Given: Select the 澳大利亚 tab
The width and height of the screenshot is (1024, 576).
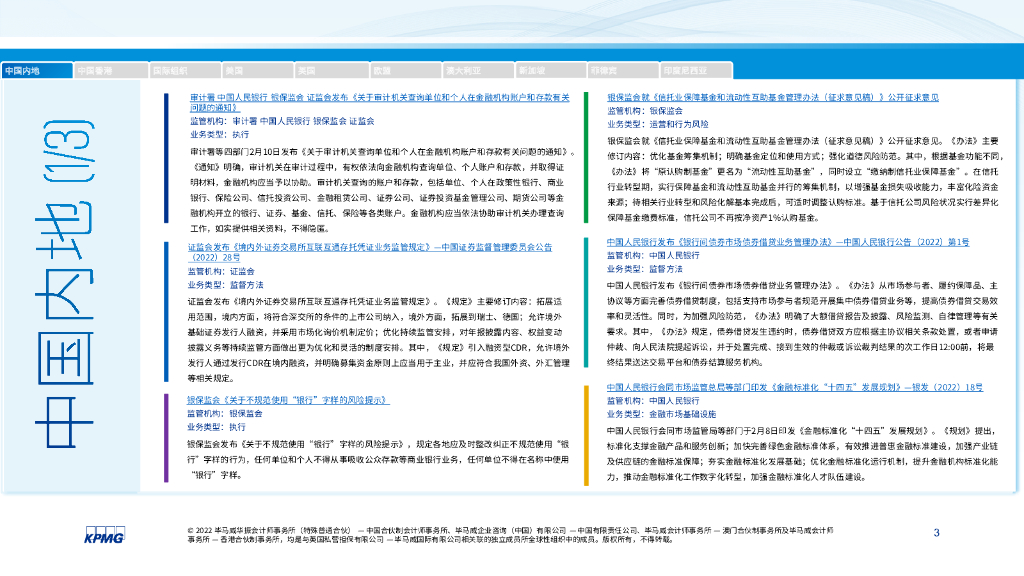Looking at the screenshot, I should 478,71.
